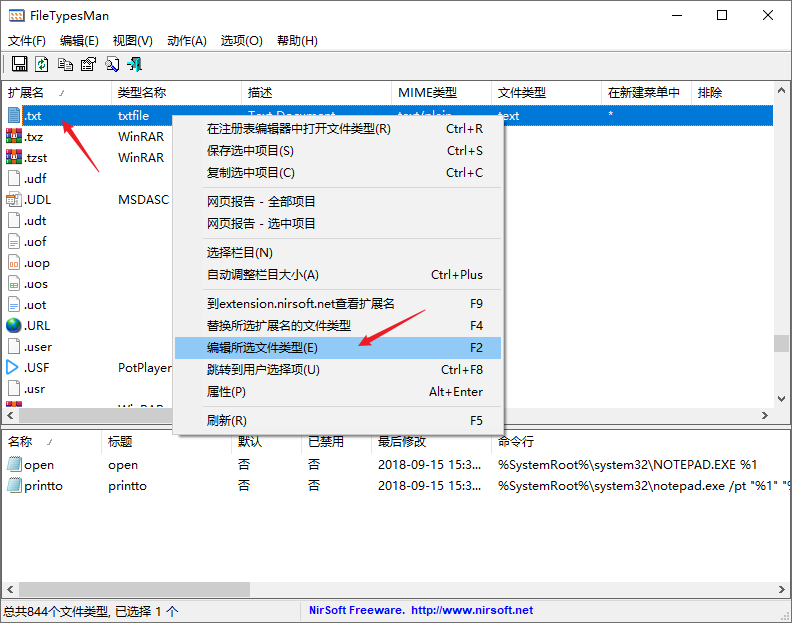Viewport: 792px width, 623px height.
Task: Click the .txz WinRAR archive icon
Action: 14,136
